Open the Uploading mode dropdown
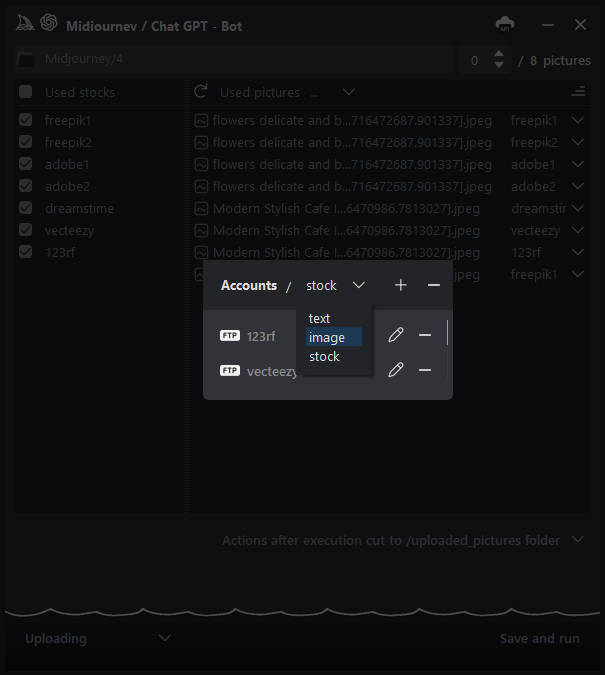This screenshot has width=605, height=675. [164, 638]
